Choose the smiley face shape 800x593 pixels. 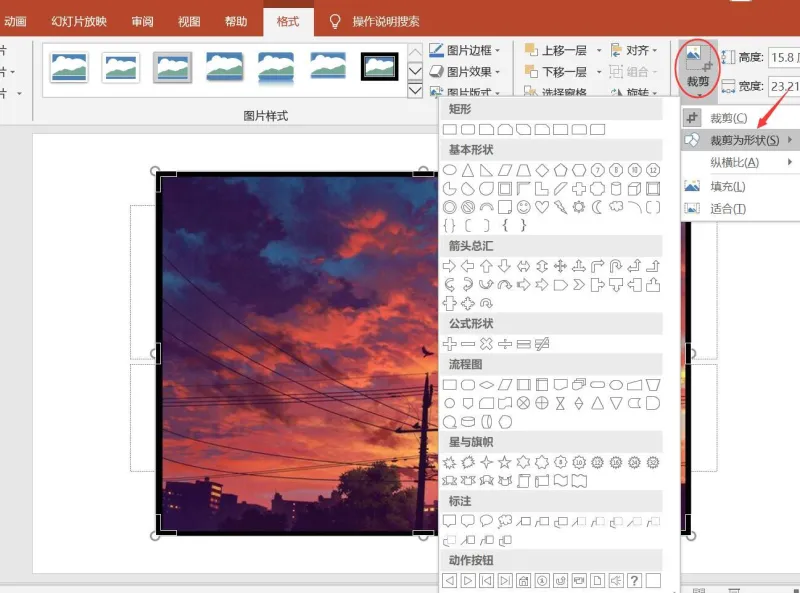click(523, 207)
